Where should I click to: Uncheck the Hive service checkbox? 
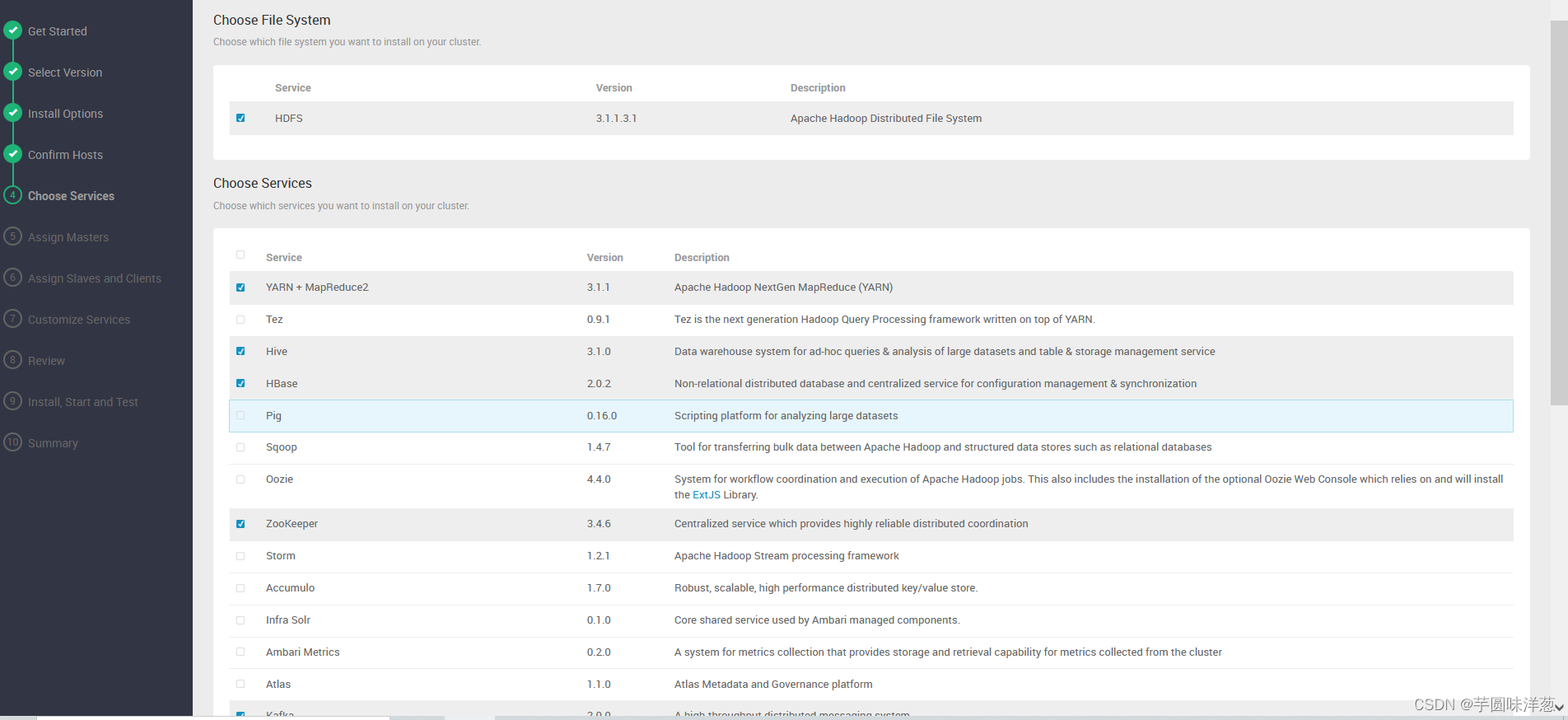240,351
